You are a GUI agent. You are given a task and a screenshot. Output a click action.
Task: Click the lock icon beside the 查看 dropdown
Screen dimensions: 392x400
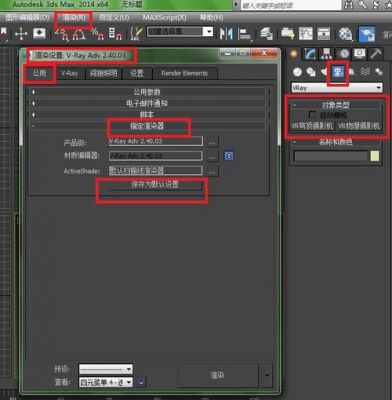[x=141, y=382]
